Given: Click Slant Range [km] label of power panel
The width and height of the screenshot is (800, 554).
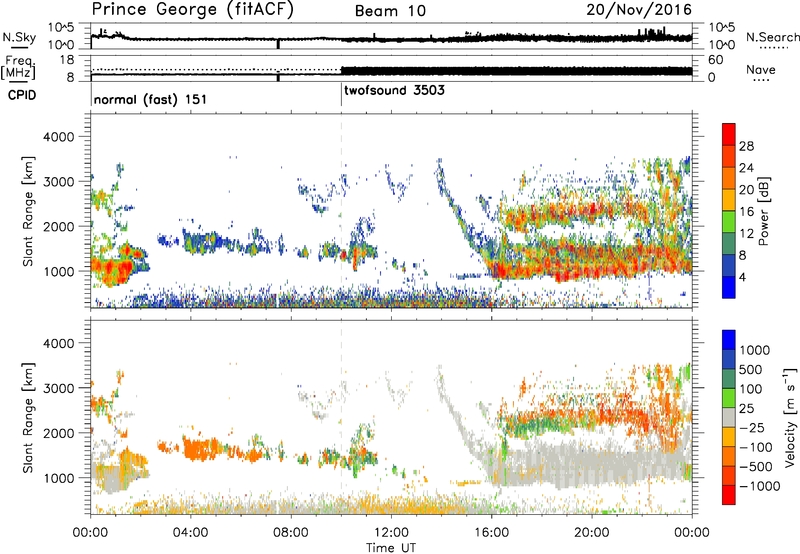Looking at the screenshot, I should [x=28, y=211].
